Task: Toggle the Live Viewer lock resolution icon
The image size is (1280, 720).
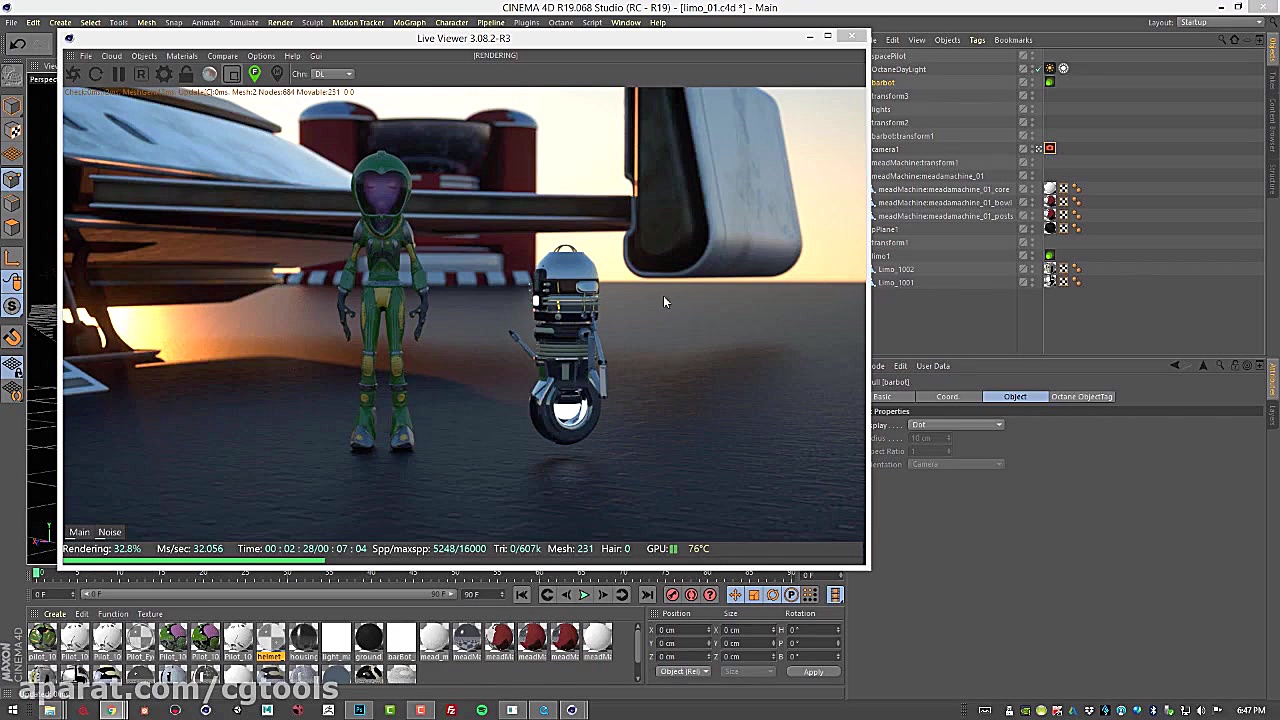Action: click(186, 74)
